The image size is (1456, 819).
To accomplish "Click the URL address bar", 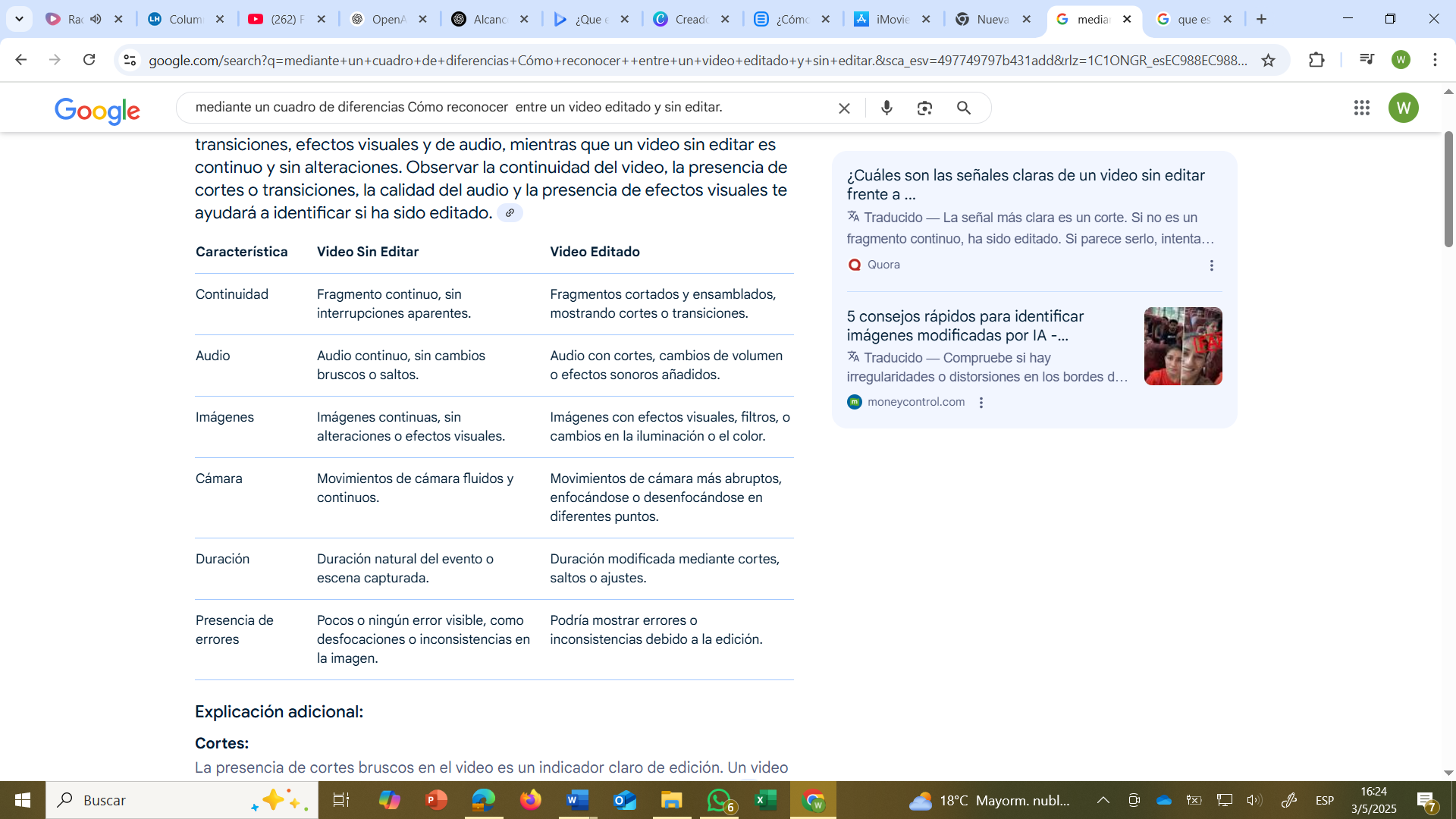I will pos(698,60).
